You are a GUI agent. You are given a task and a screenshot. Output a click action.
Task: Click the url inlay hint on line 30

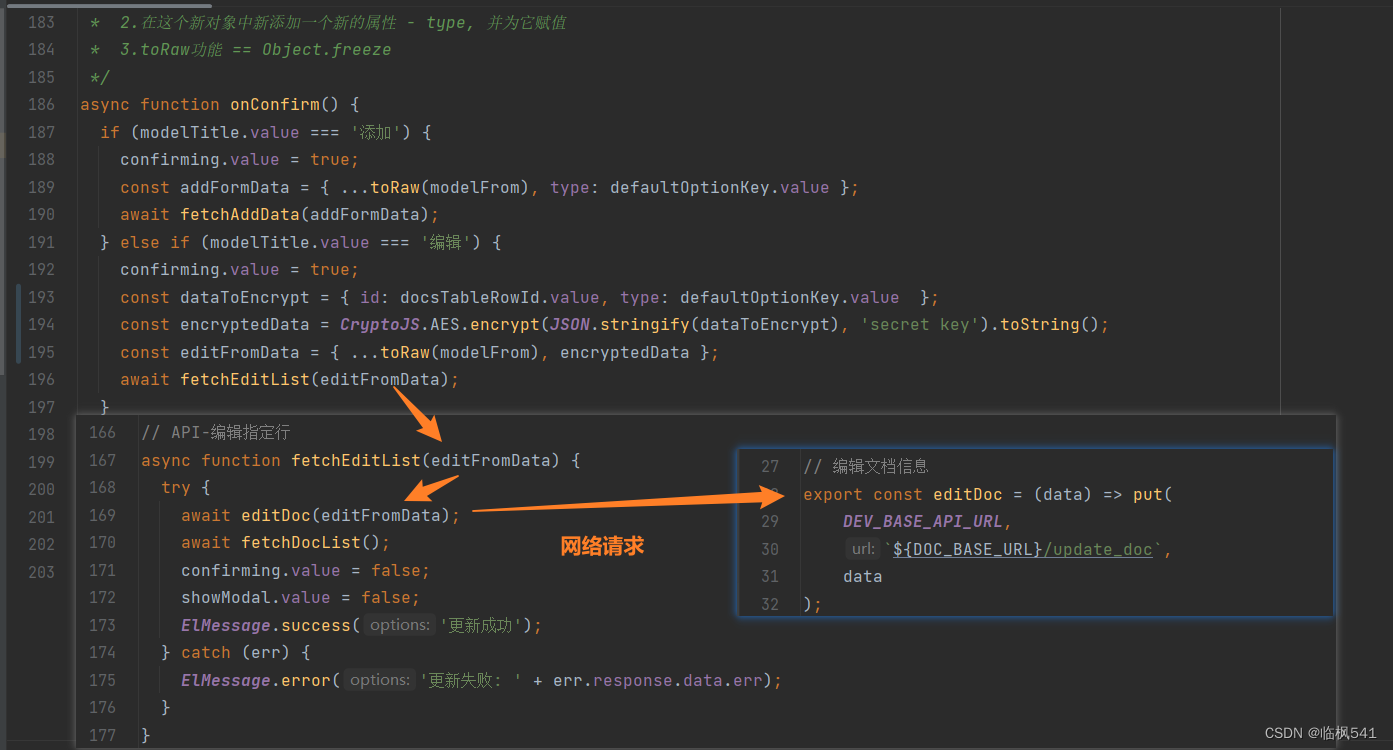(x=866, y=548)
